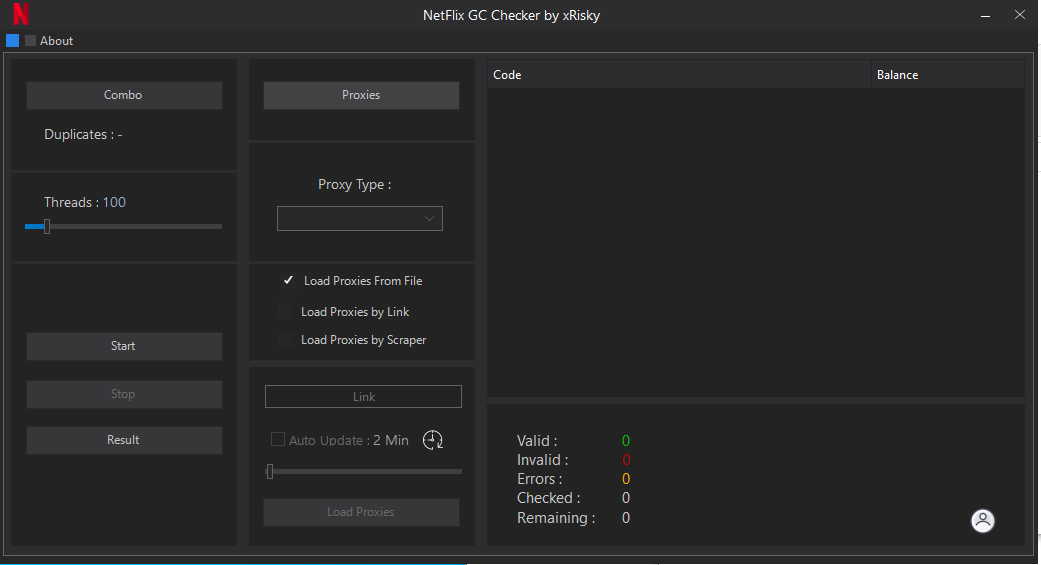
Task: Sort by the Balance column header
Action: pos(946,75)
